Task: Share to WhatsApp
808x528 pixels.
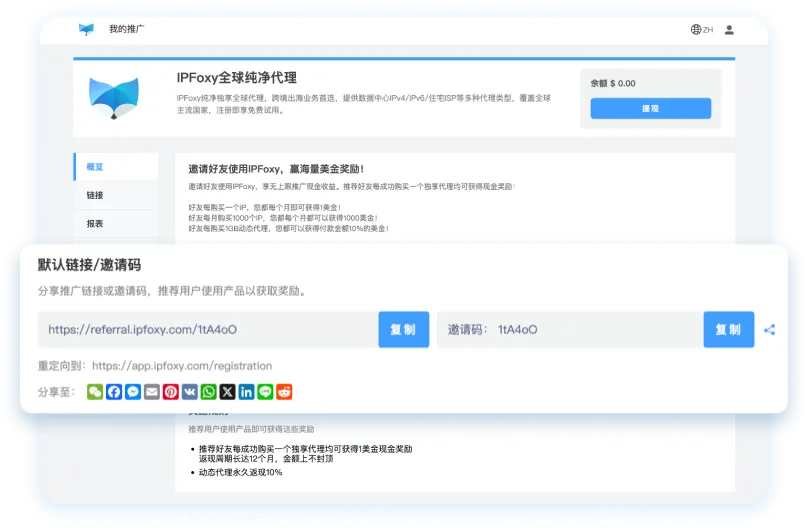Action: coord(209,392)
